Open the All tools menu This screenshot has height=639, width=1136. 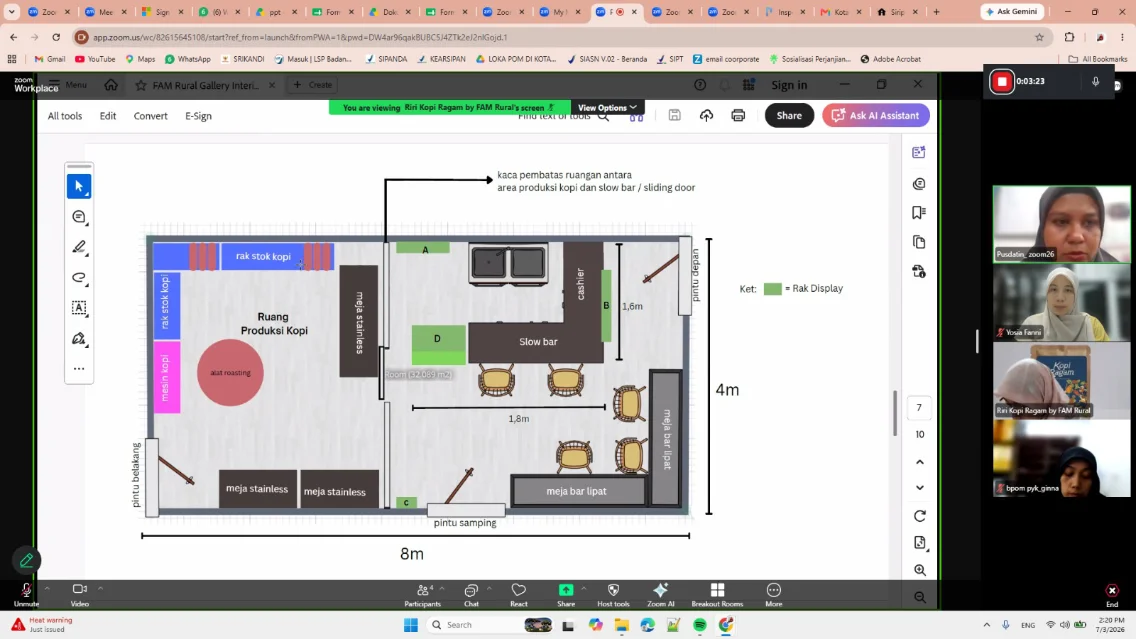pos(64,116)
